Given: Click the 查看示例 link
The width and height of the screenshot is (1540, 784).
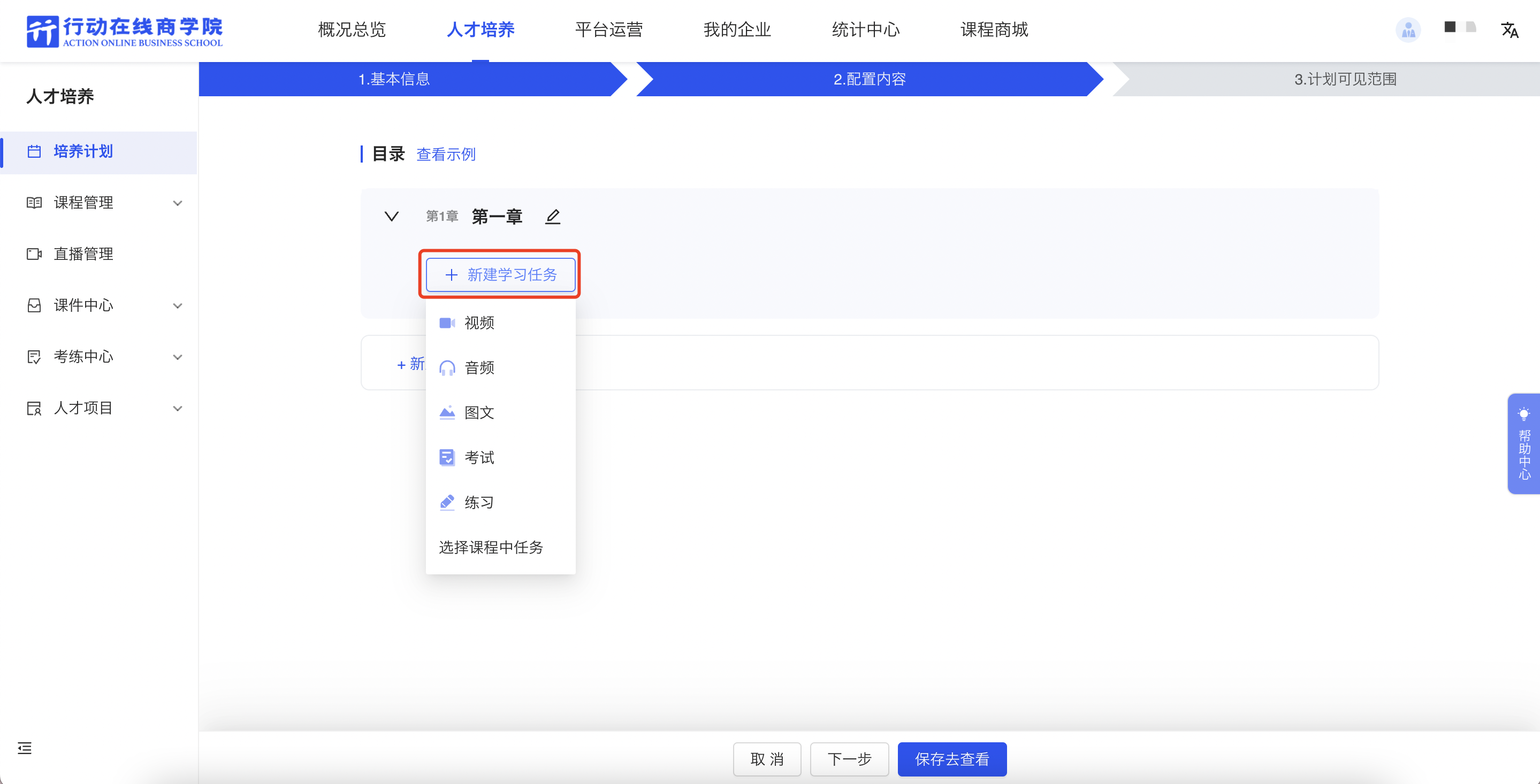Looking at the screenshot, I should 446,154.
